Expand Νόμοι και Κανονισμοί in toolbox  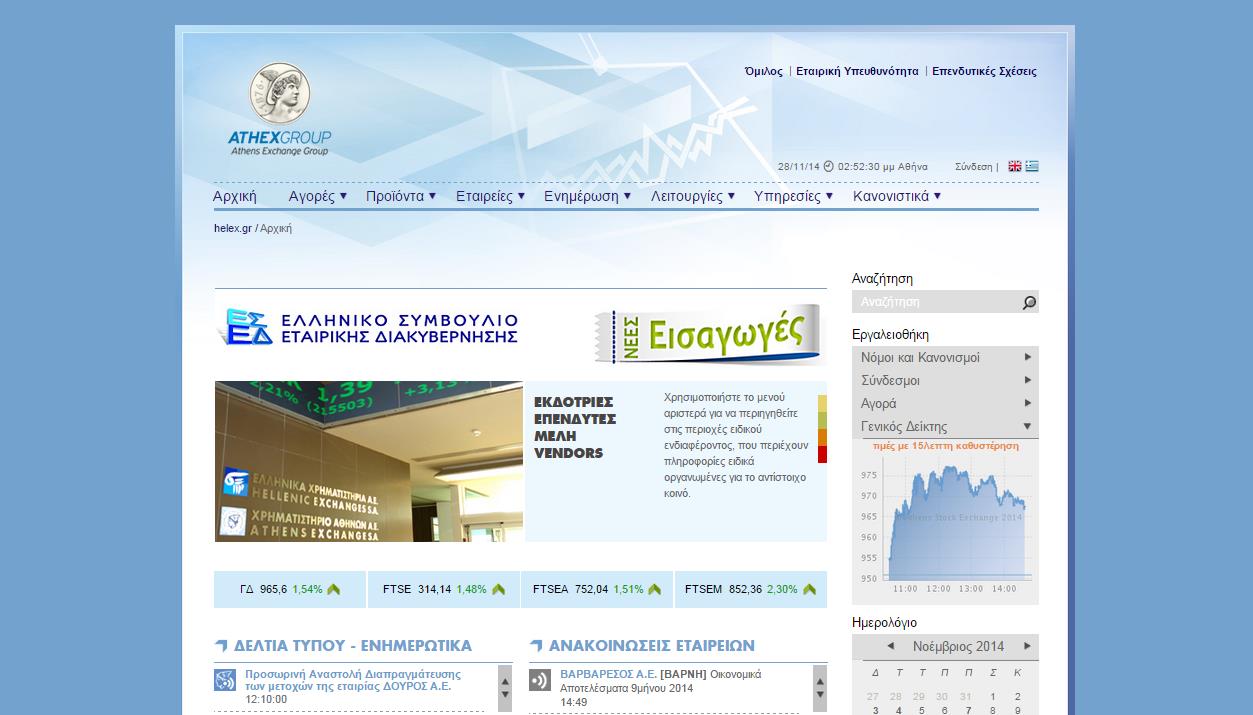[945, 358]
